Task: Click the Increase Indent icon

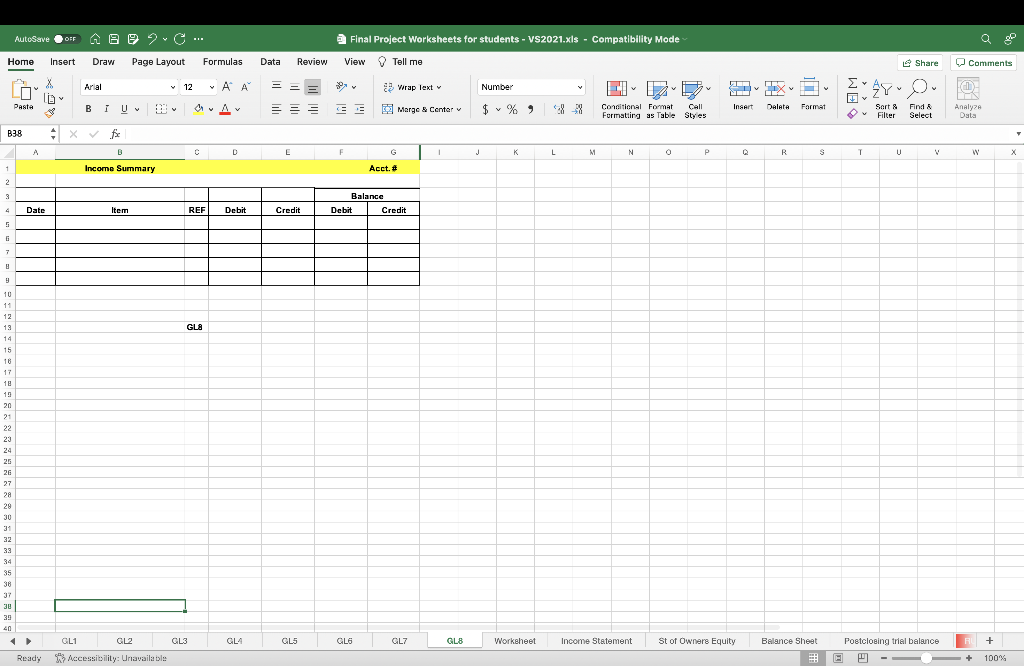Action: point(359,109)
